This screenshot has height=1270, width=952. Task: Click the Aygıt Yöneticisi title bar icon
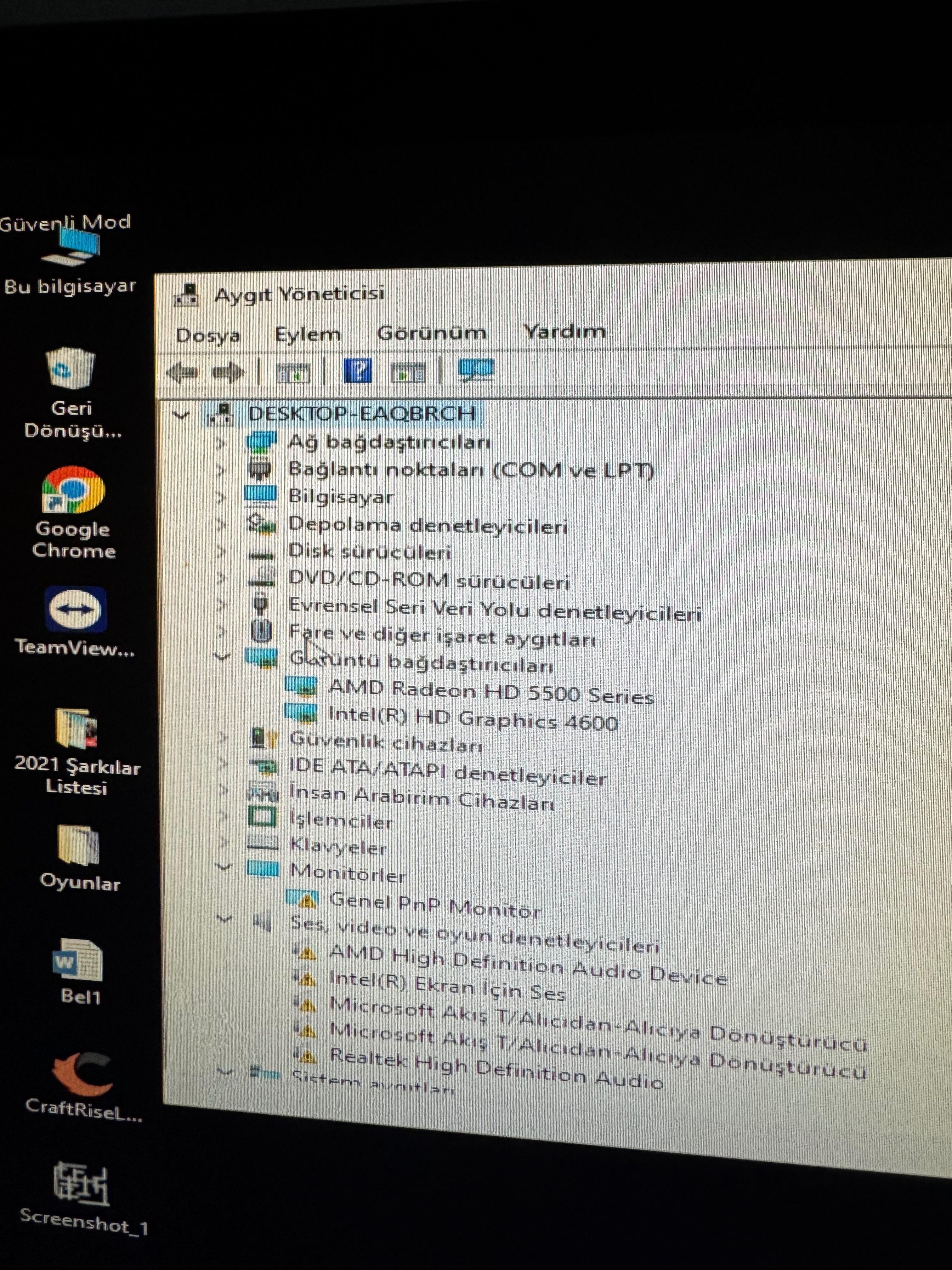click(186, 296)
